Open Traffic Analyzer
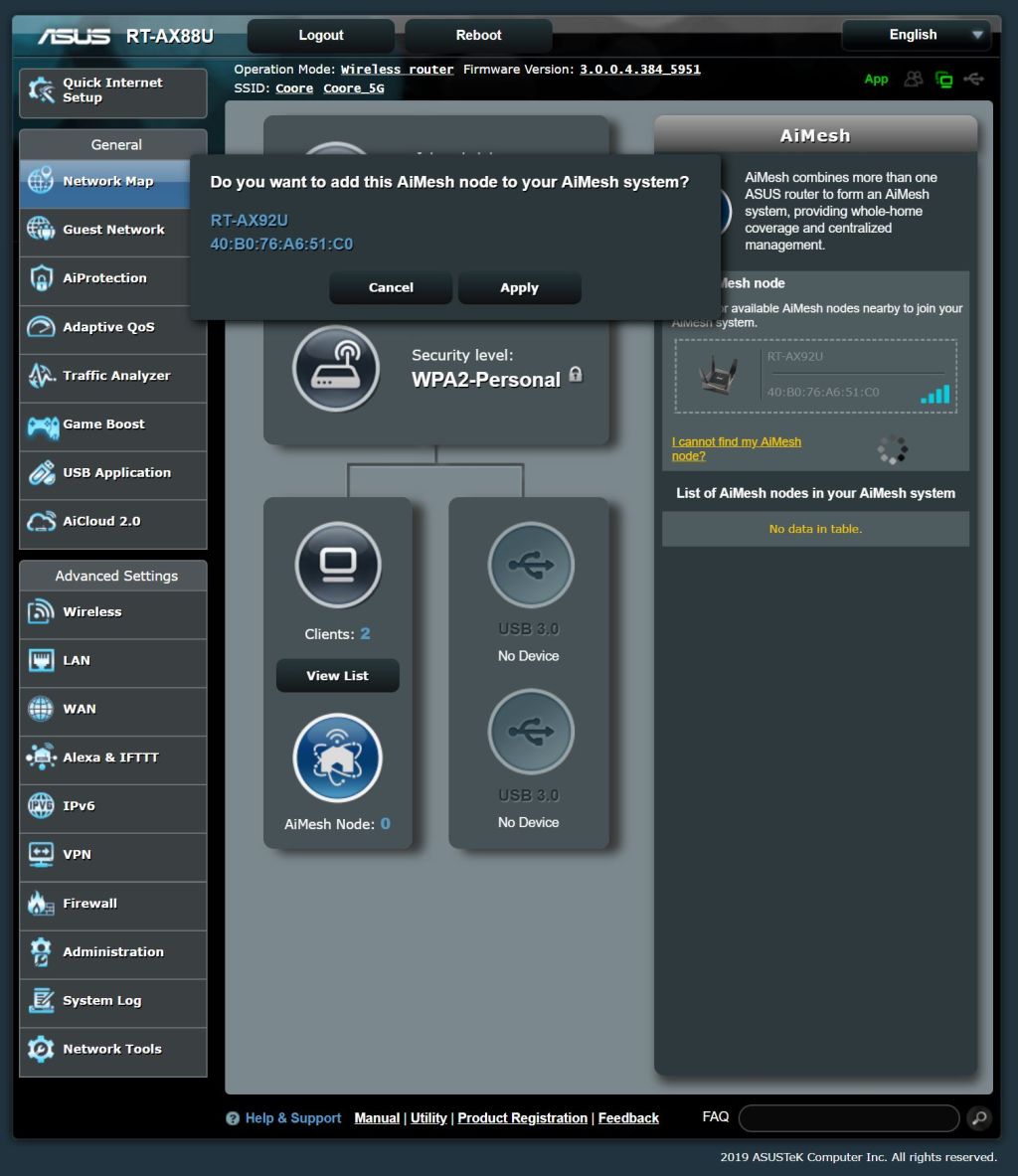The image size is (1018, 1176). coord(113,377)
